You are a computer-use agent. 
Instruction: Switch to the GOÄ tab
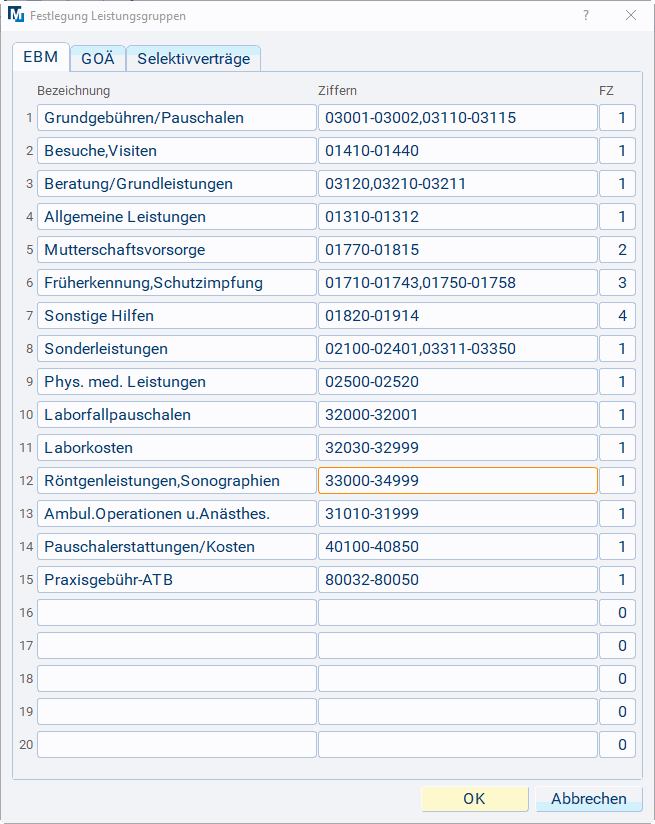[98, 58]
